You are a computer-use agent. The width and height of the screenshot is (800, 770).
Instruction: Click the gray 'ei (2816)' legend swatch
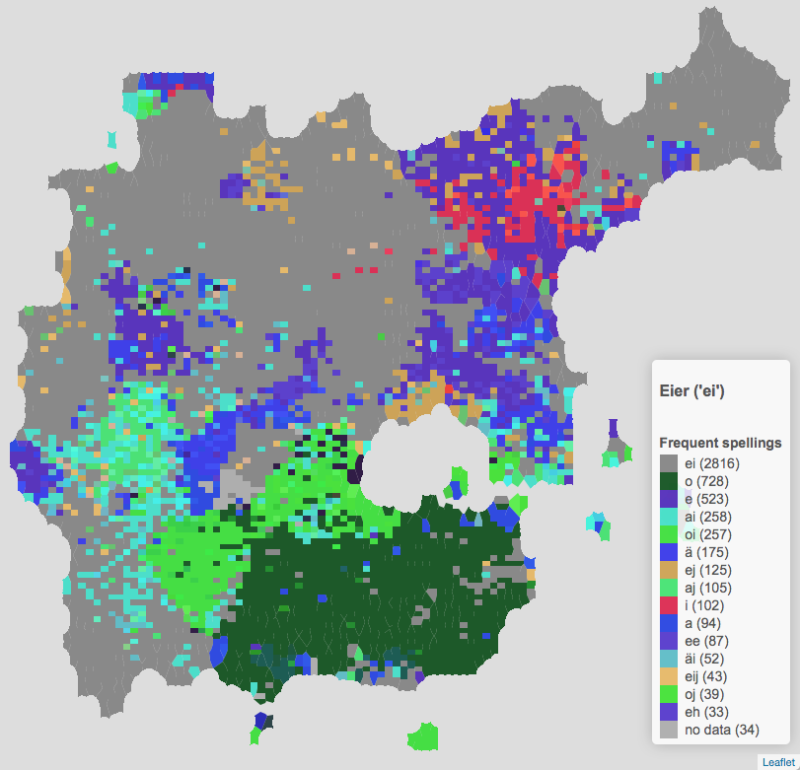pyautogui.click(x=668, y=463)
